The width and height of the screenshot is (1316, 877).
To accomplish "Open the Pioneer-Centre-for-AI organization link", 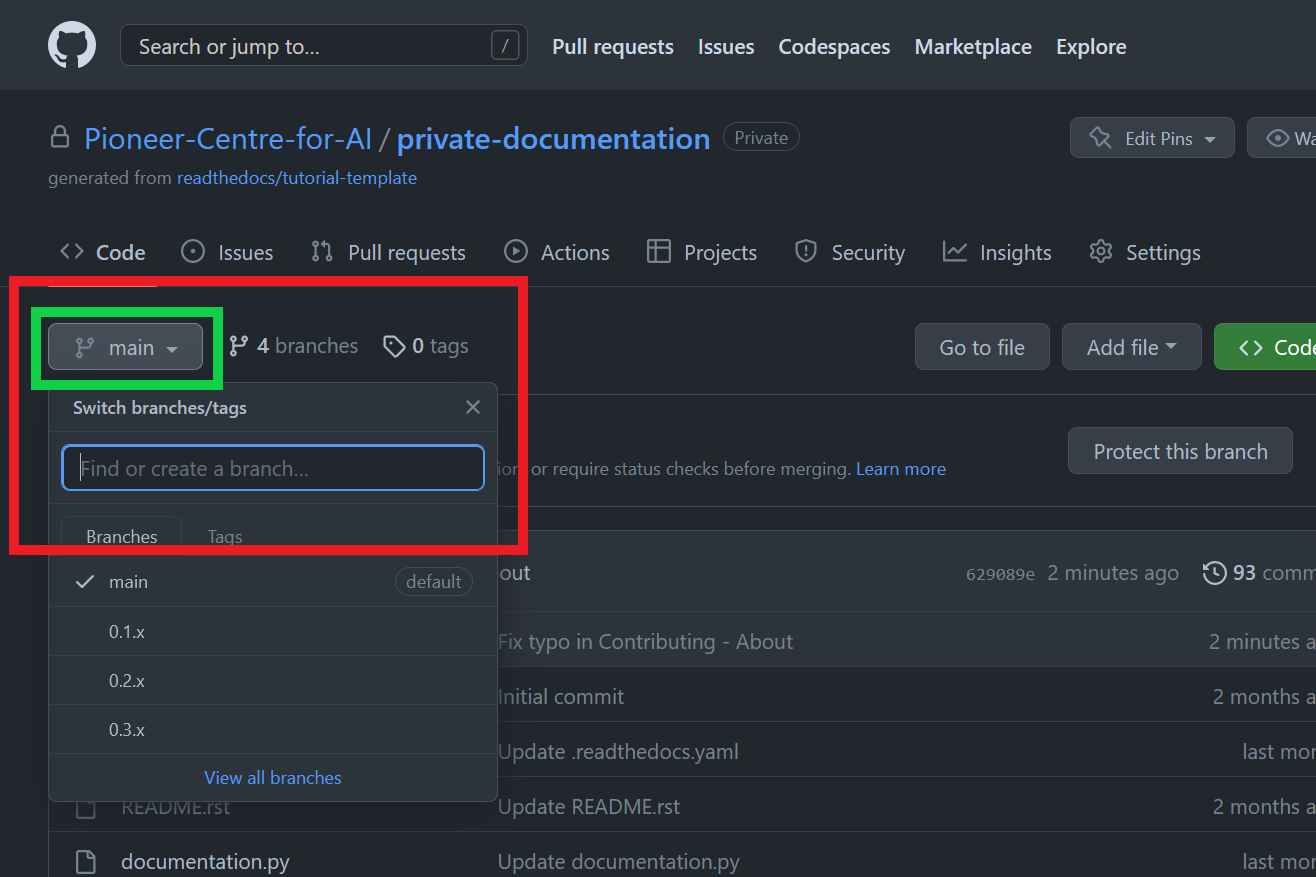I will pos(228,138).
